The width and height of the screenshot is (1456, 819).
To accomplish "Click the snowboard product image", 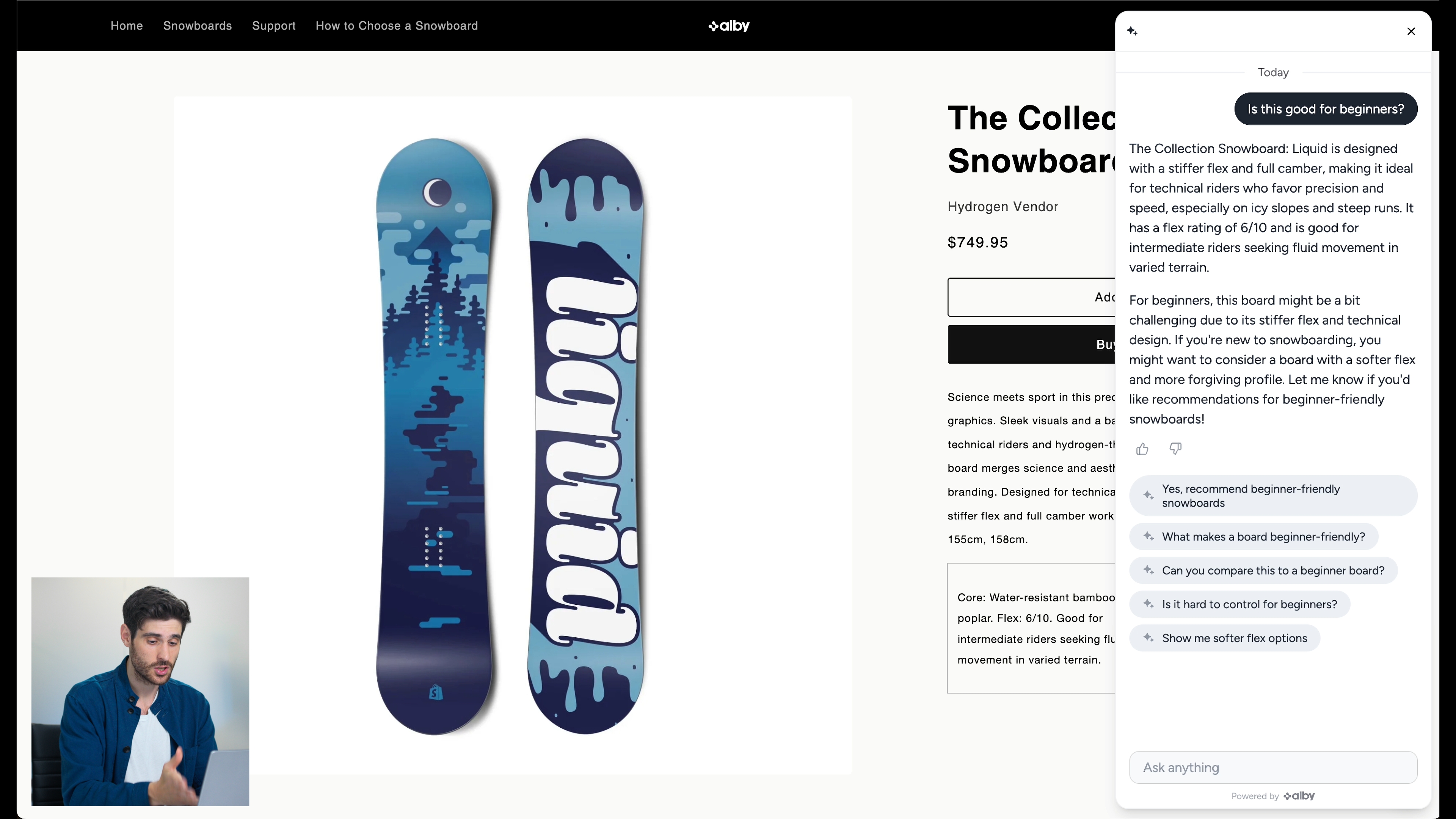I will [512, 435].
